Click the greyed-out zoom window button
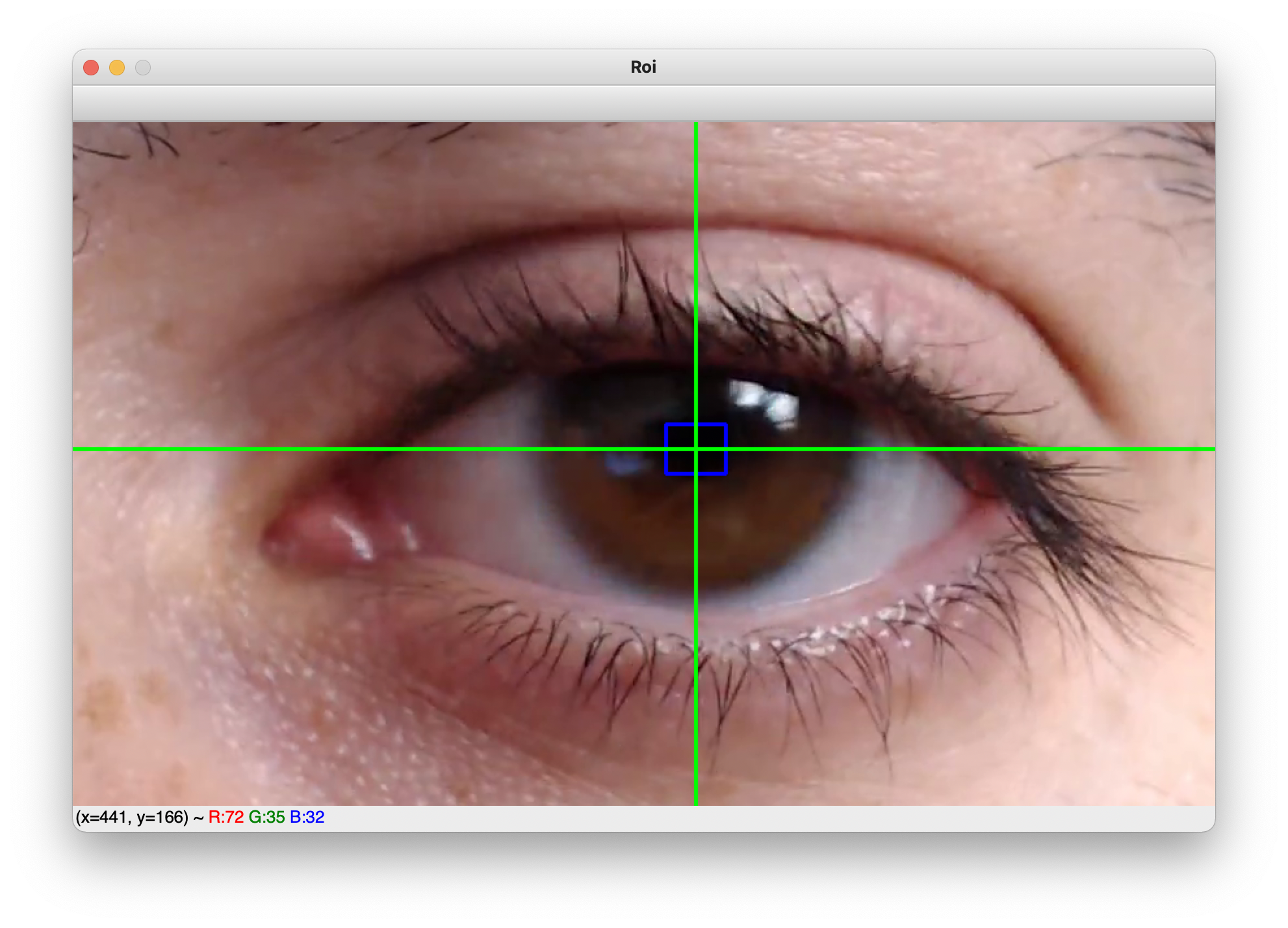The height and width of the screenshot is (928, 1288). click(143, 68)
